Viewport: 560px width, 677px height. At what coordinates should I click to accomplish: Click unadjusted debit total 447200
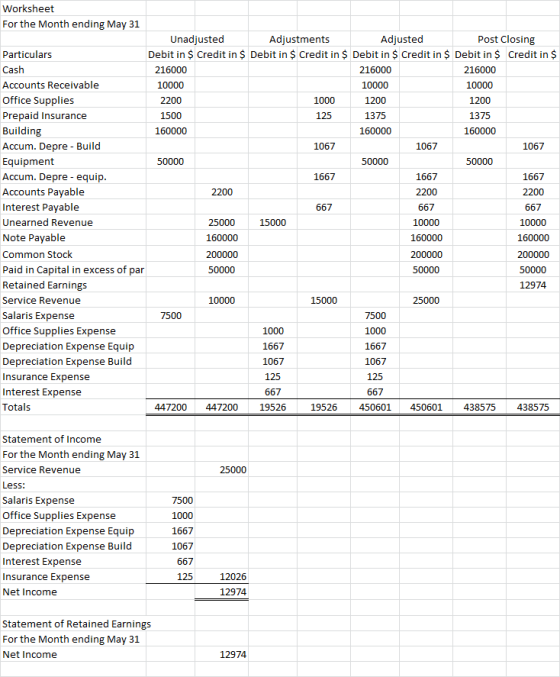[171, 407]
